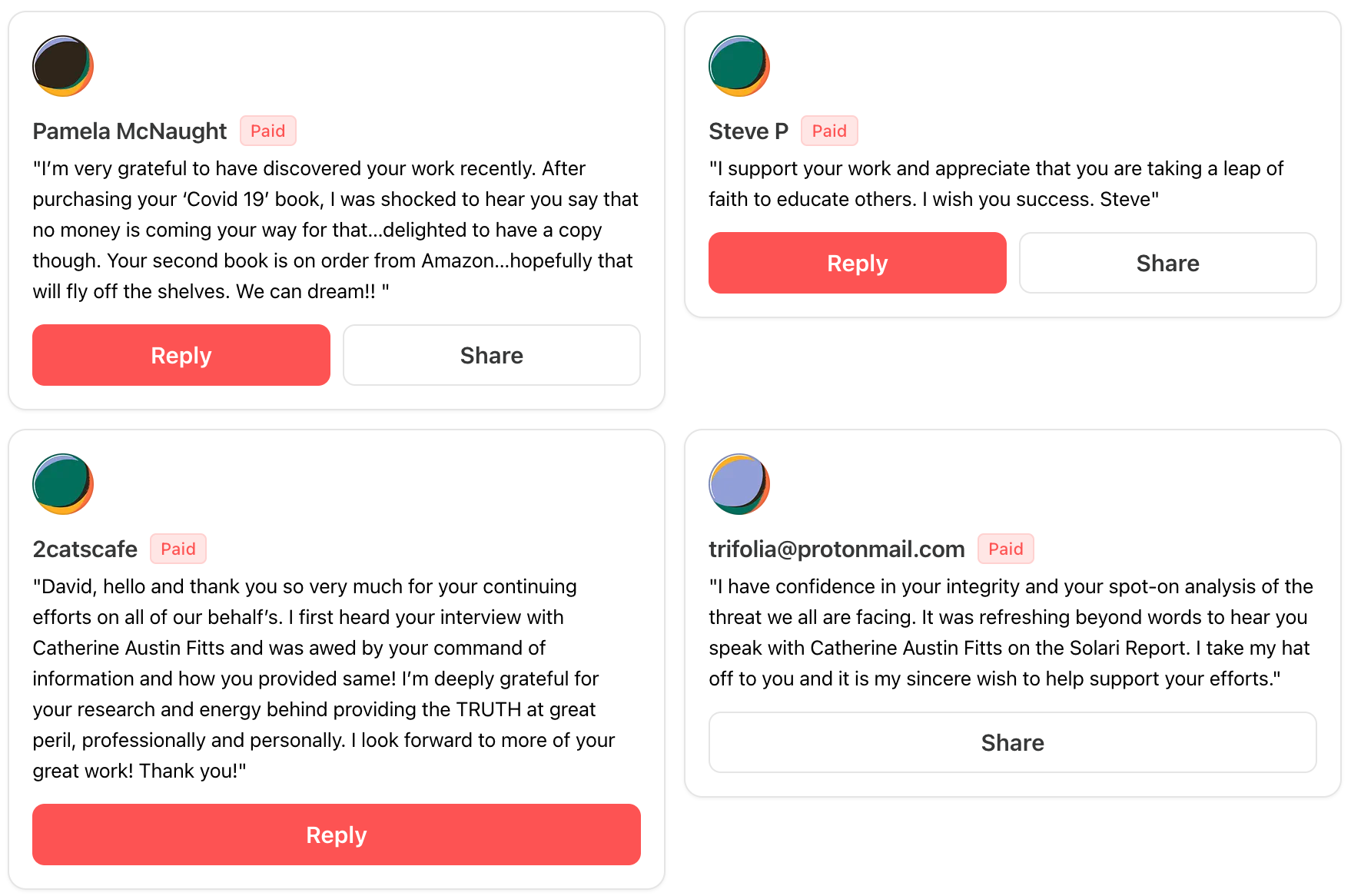Click the Paid badge beside 2catscafe
Screen dimensions: 1351x896
click(x=178, y=549)
